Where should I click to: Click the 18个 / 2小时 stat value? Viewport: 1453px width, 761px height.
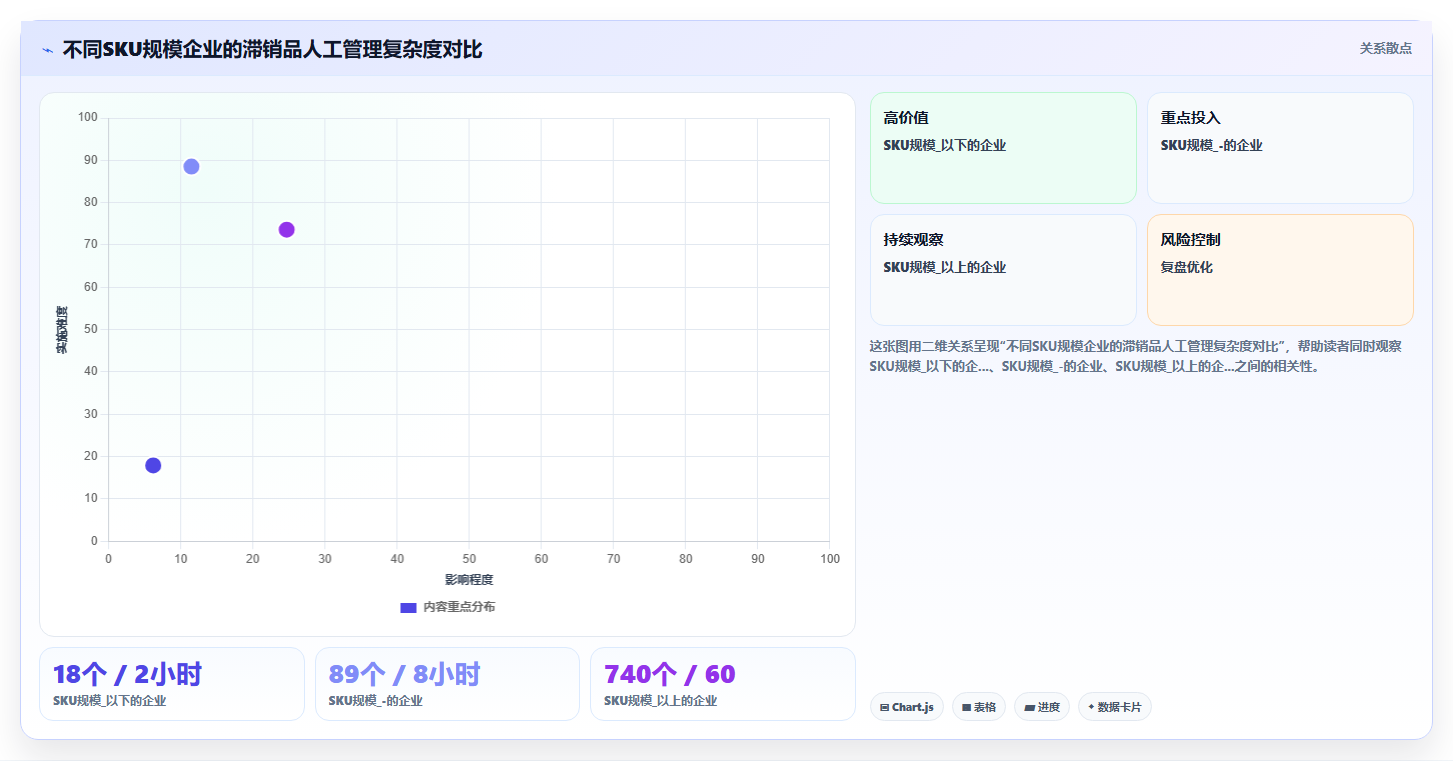point(129,674)
